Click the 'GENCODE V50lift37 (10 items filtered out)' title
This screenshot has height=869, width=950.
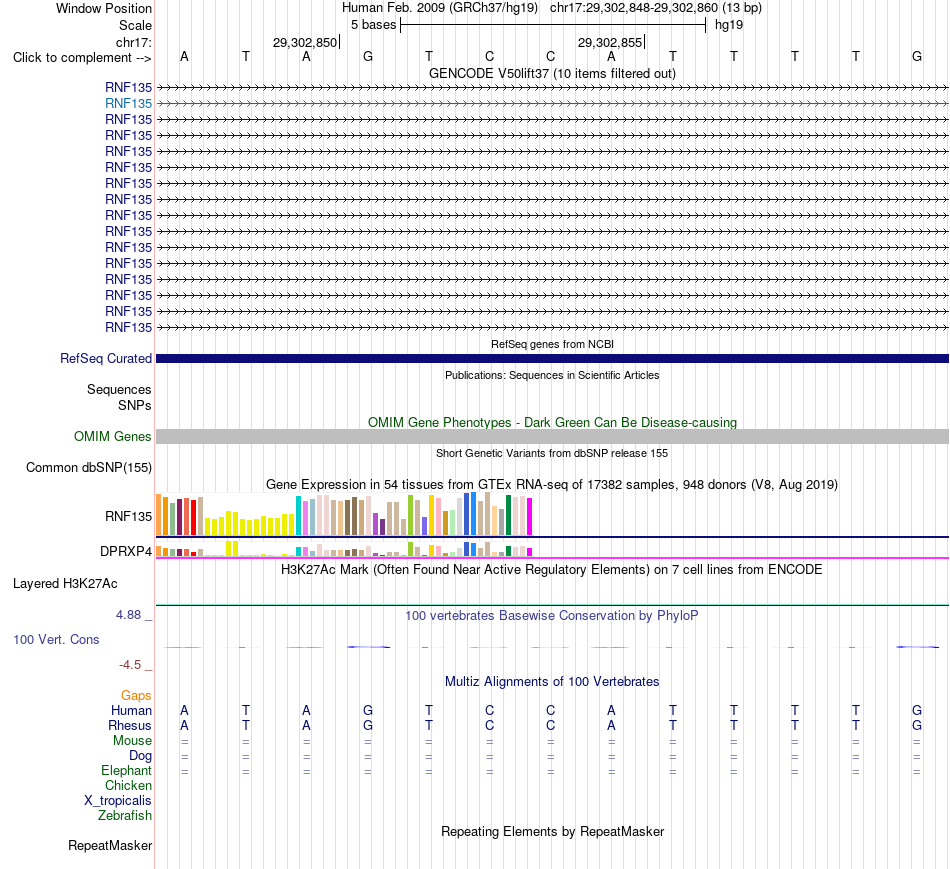coord(552,73)
